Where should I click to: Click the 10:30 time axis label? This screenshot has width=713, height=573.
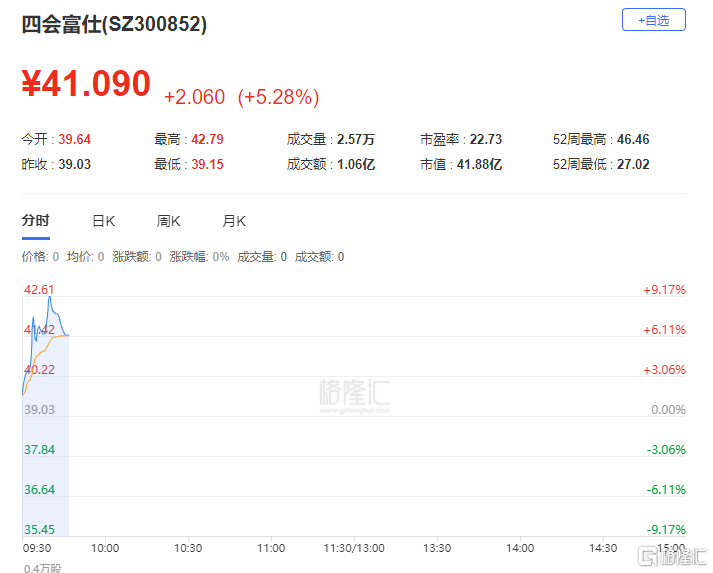click(x=188, y=548)
